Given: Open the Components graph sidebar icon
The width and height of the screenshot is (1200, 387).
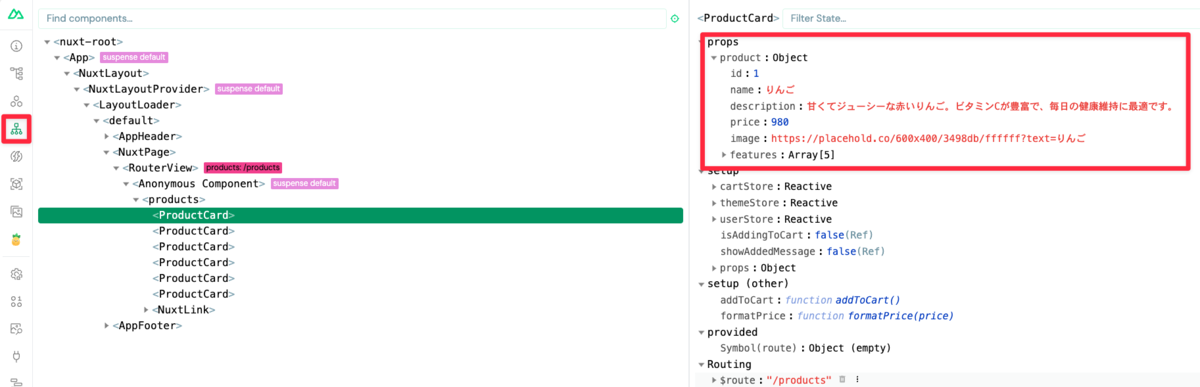Looking at the screenshot, I should (16, 102).
